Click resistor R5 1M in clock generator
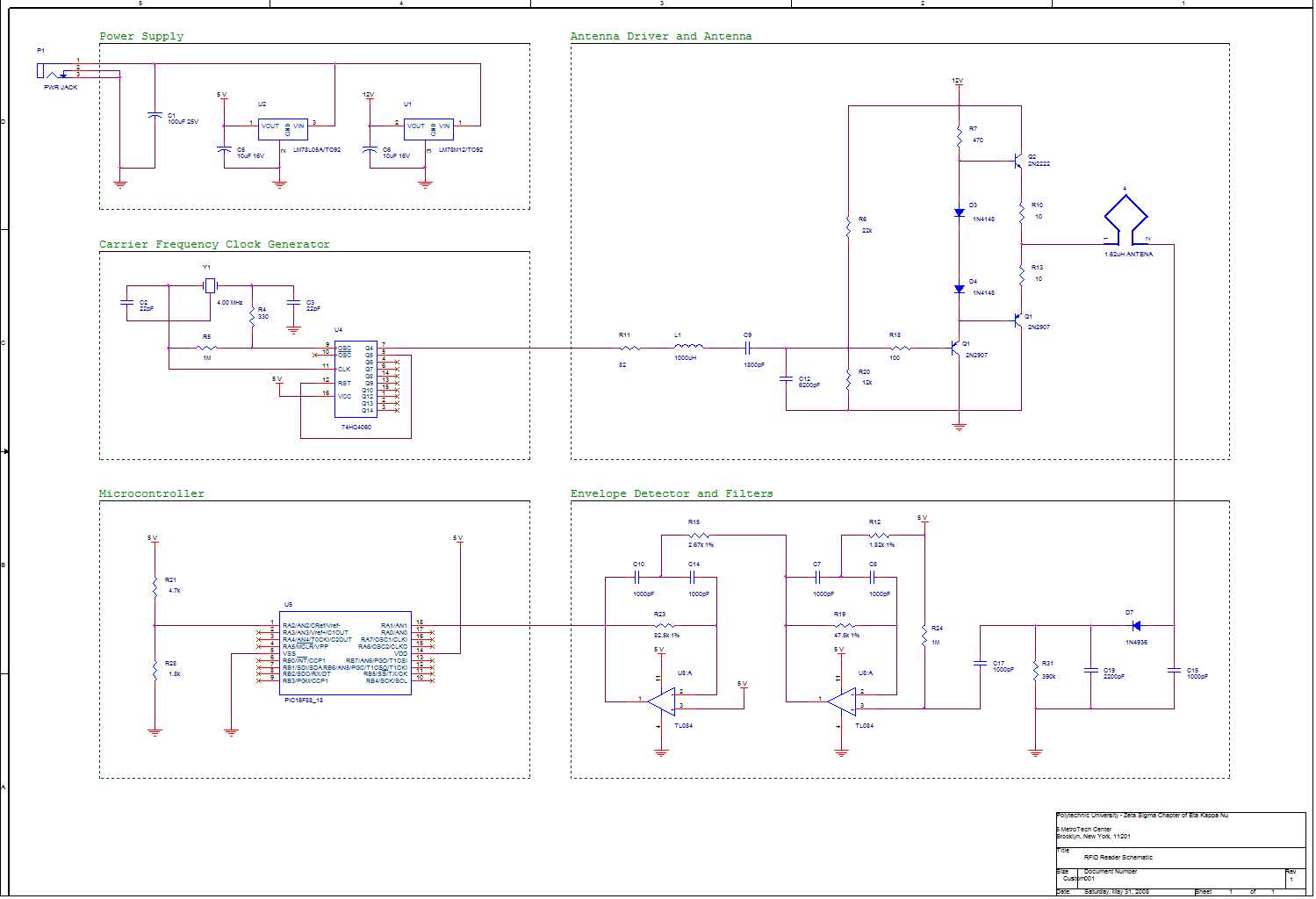 208,349
